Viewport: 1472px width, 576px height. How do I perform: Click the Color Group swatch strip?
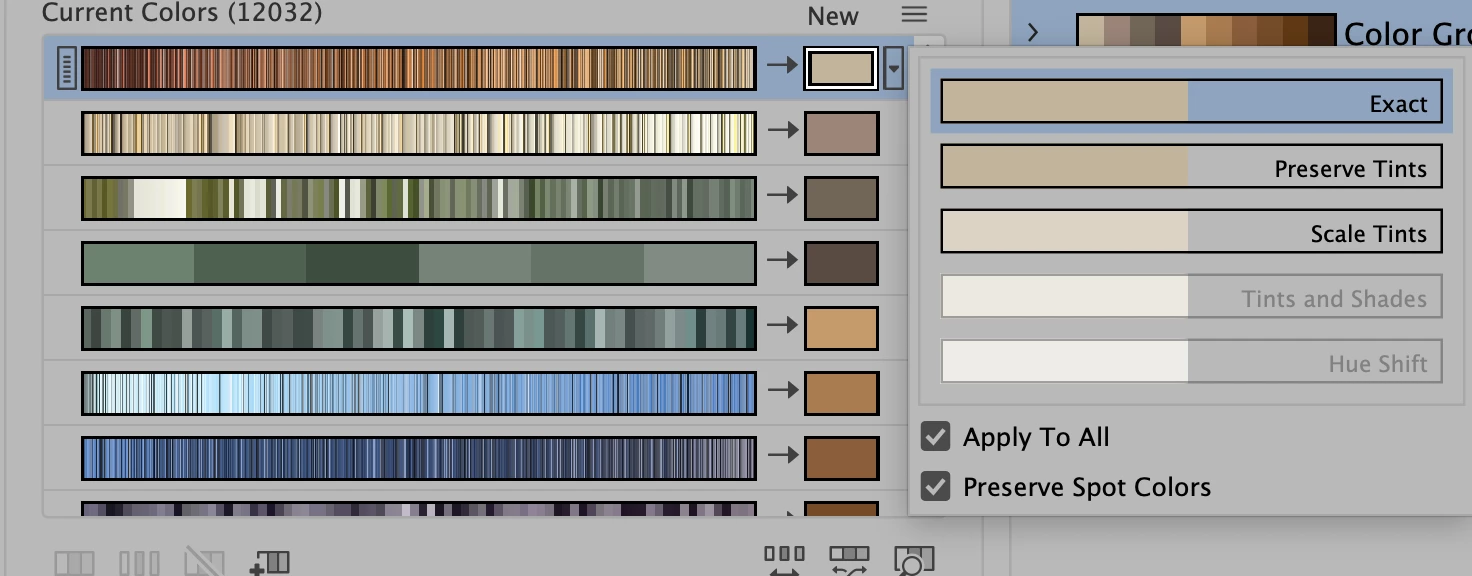coord(1206,32)
